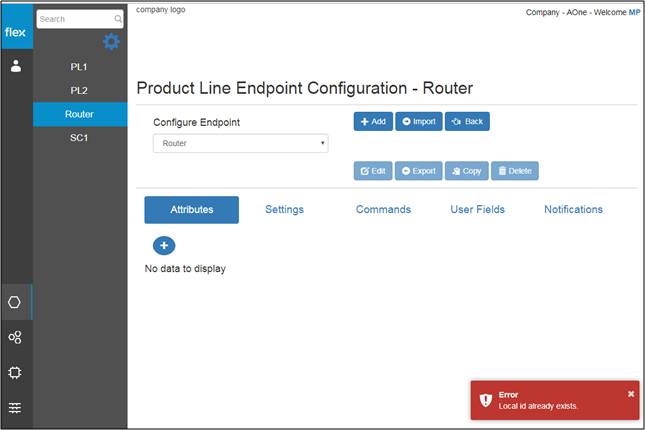Click the round blue plus add-attribute button

[x=164, y=246]
